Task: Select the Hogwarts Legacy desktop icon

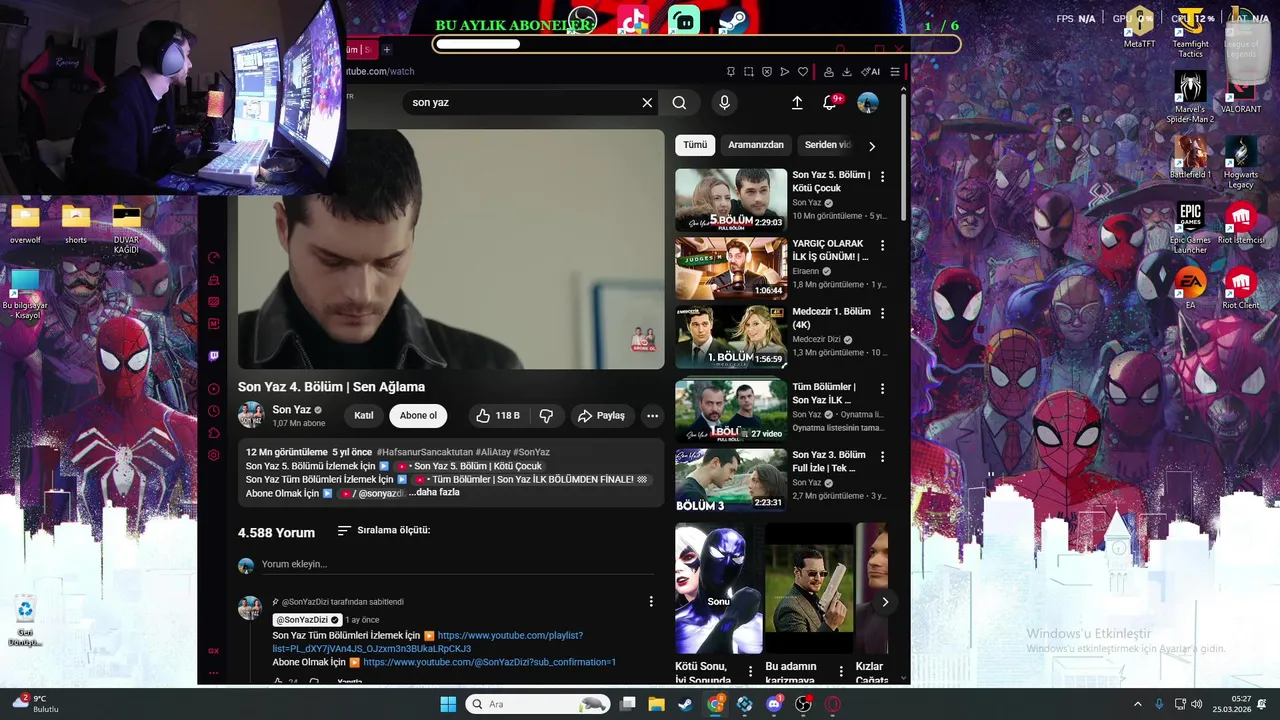Action: [x=1241, y=163]
